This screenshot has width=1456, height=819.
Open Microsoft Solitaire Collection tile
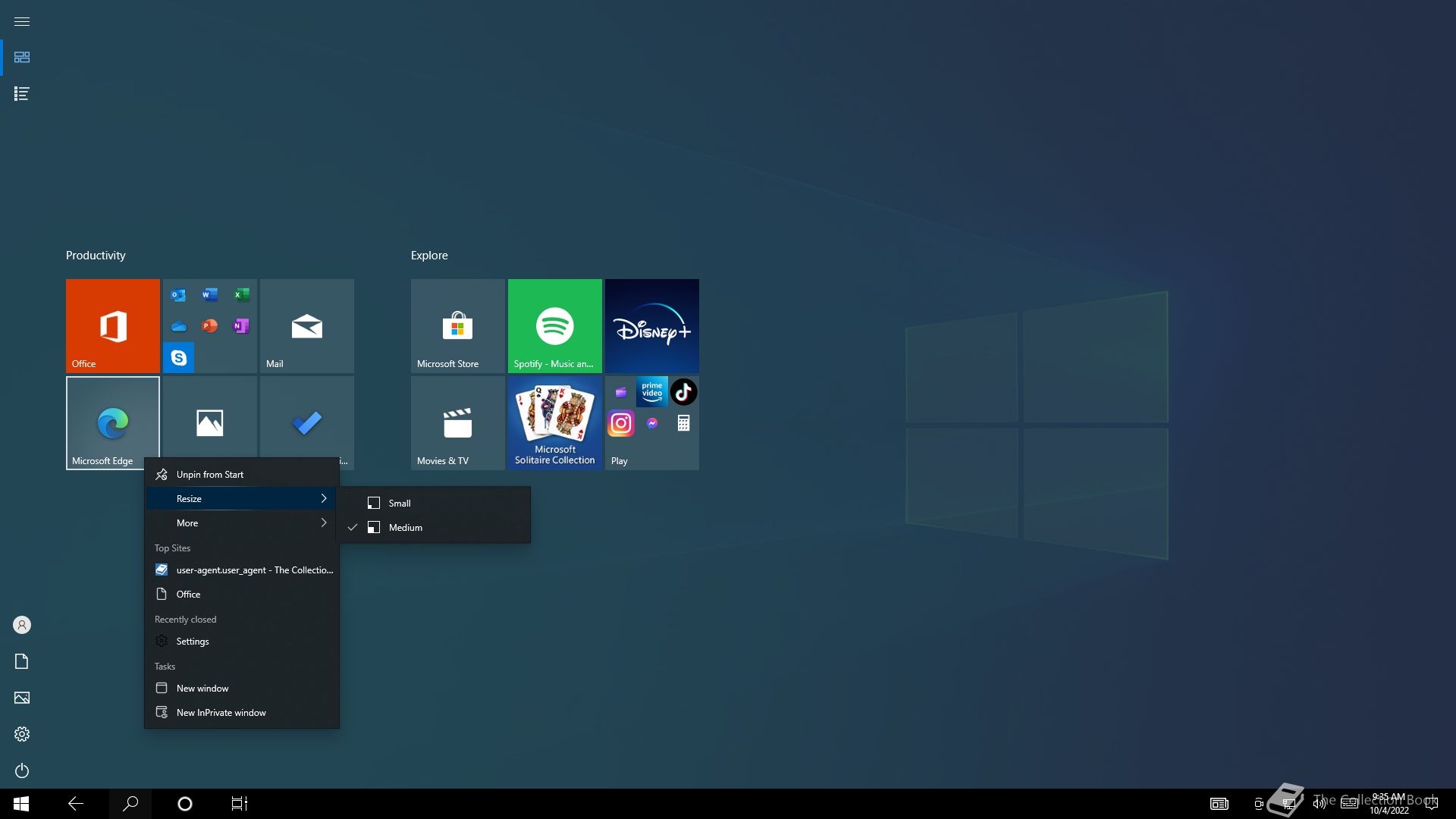pos(555,423)
